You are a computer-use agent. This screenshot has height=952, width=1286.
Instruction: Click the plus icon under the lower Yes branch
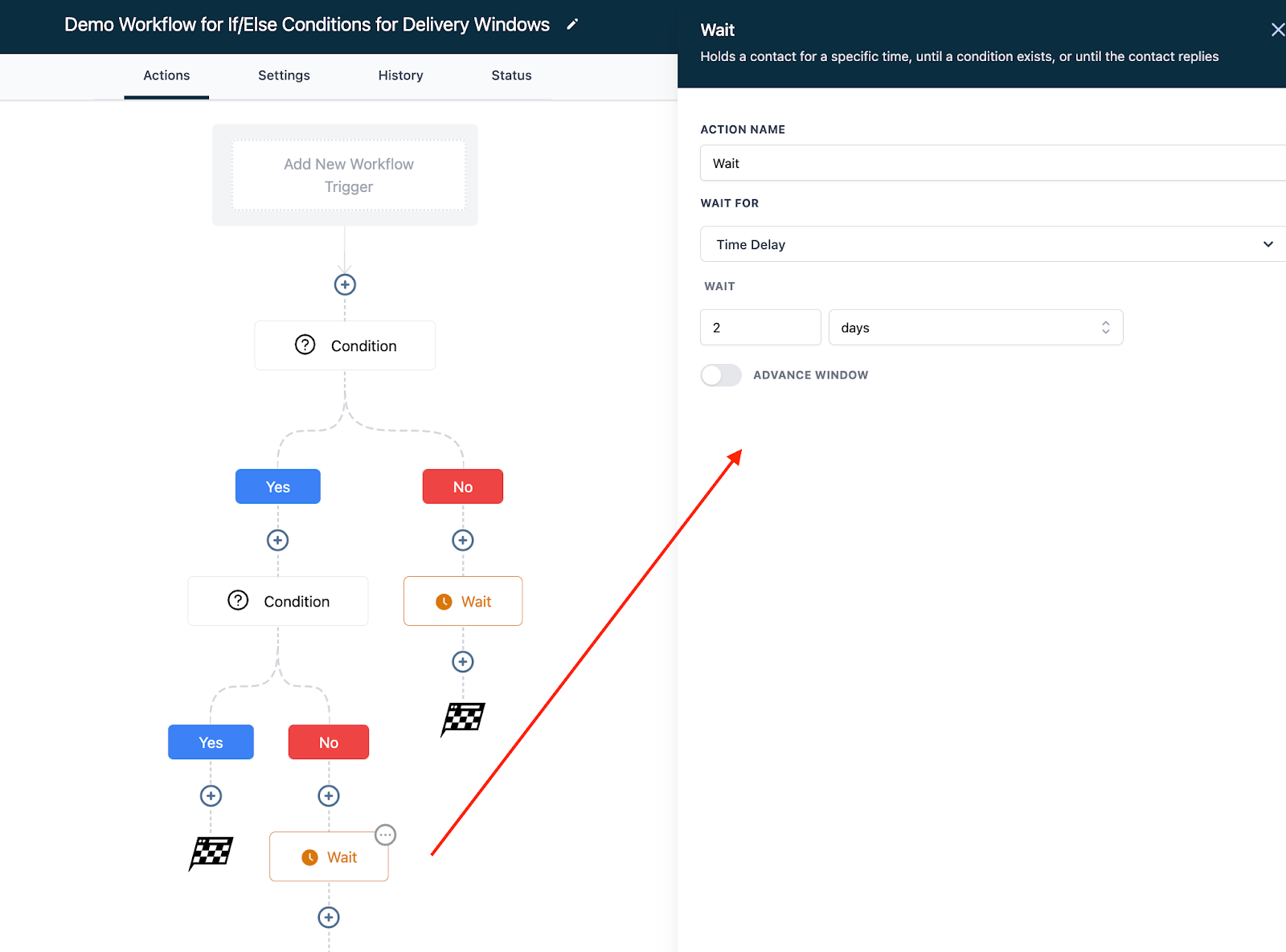[x=211, y=795]
